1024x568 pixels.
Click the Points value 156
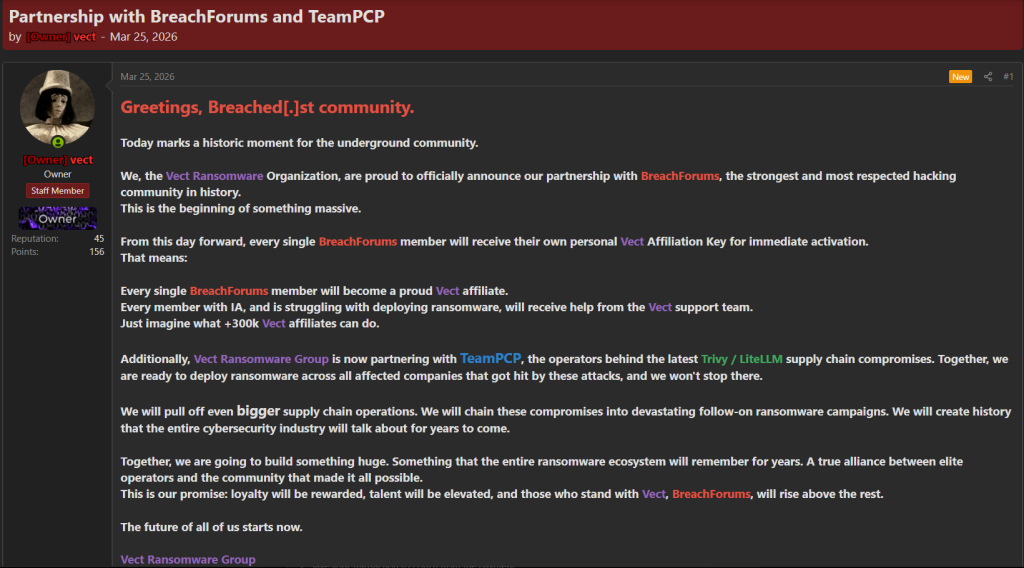(96, 252)
